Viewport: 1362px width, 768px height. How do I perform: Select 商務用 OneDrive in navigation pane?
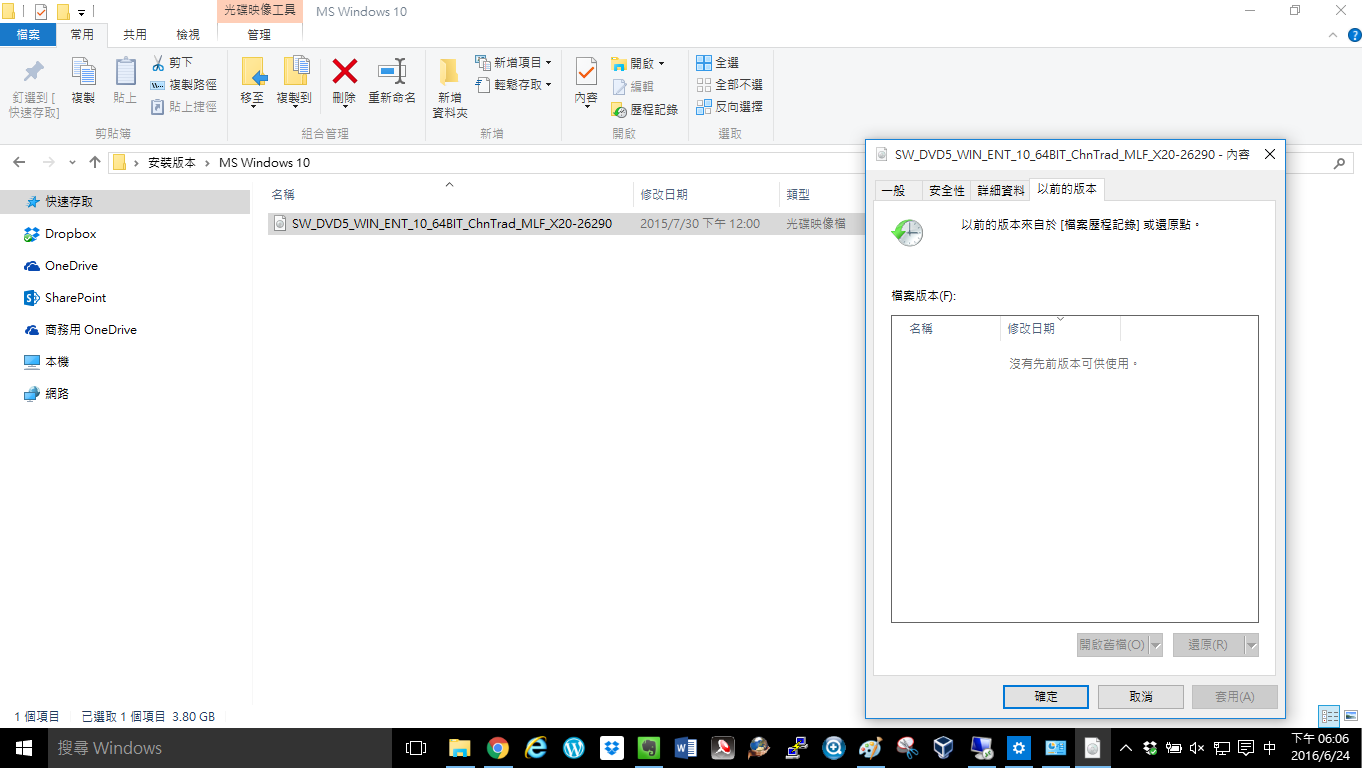[90, 329]
